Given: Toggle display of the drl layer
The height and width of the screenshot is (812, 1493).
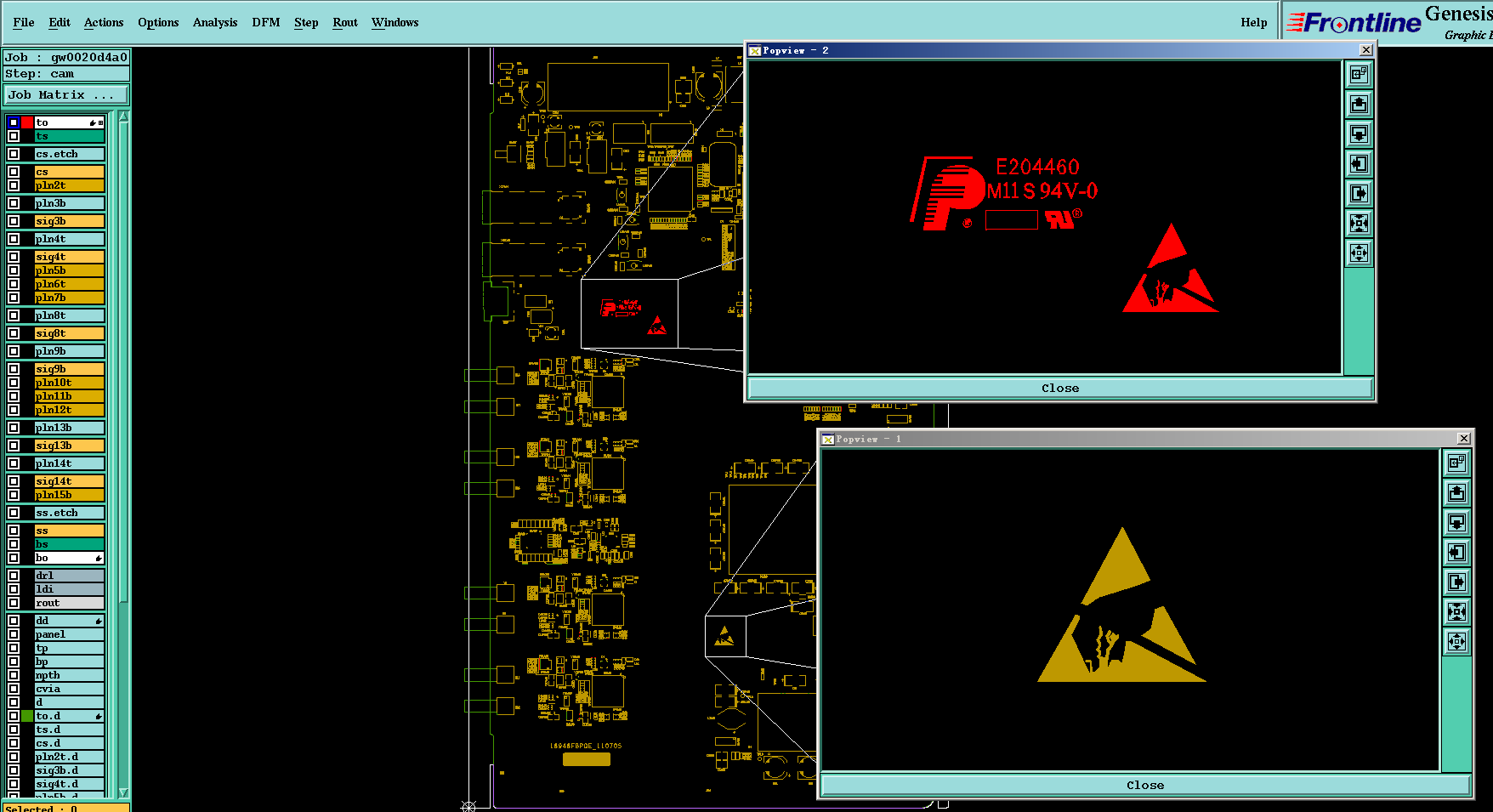Looking at the screenshot, I should (x=14, y=576).
